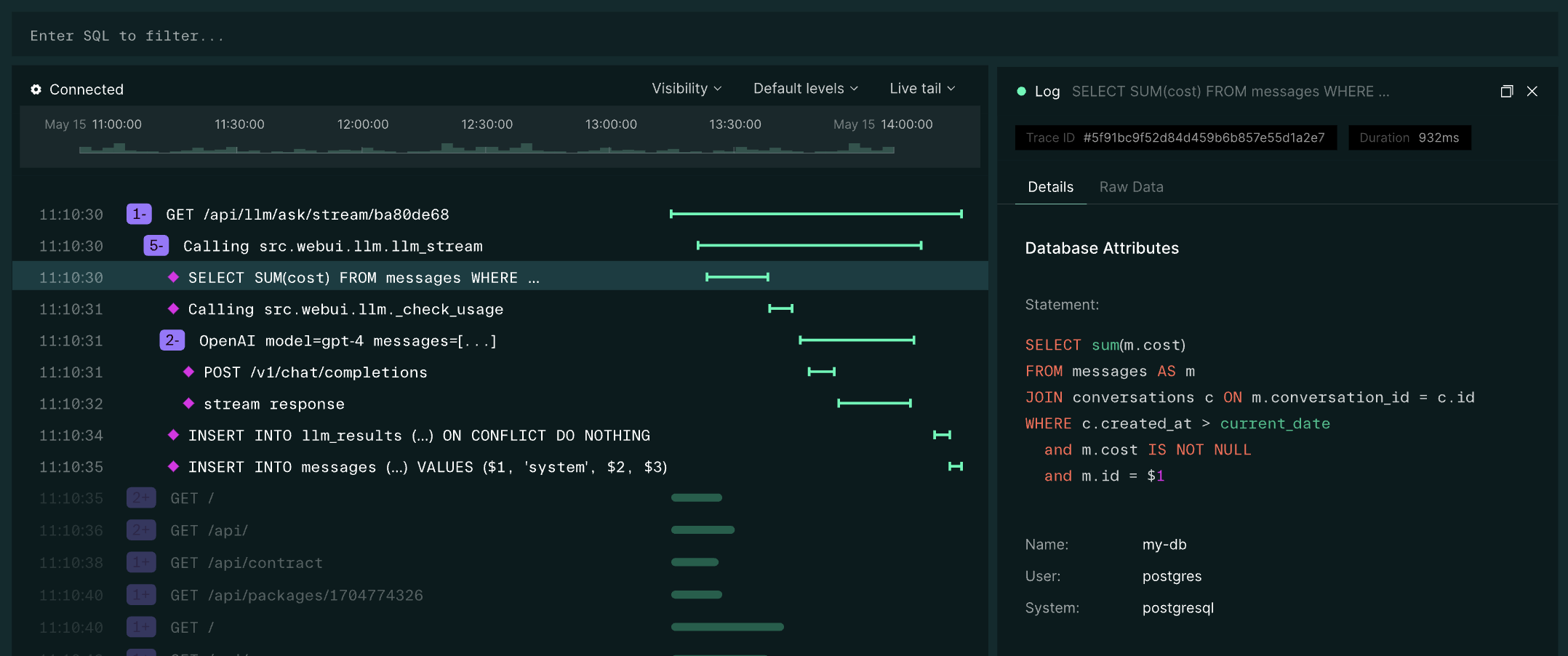
Task: Switch to the Raw Data tab
Action: pyautogui.click(x=1131, y=187)
